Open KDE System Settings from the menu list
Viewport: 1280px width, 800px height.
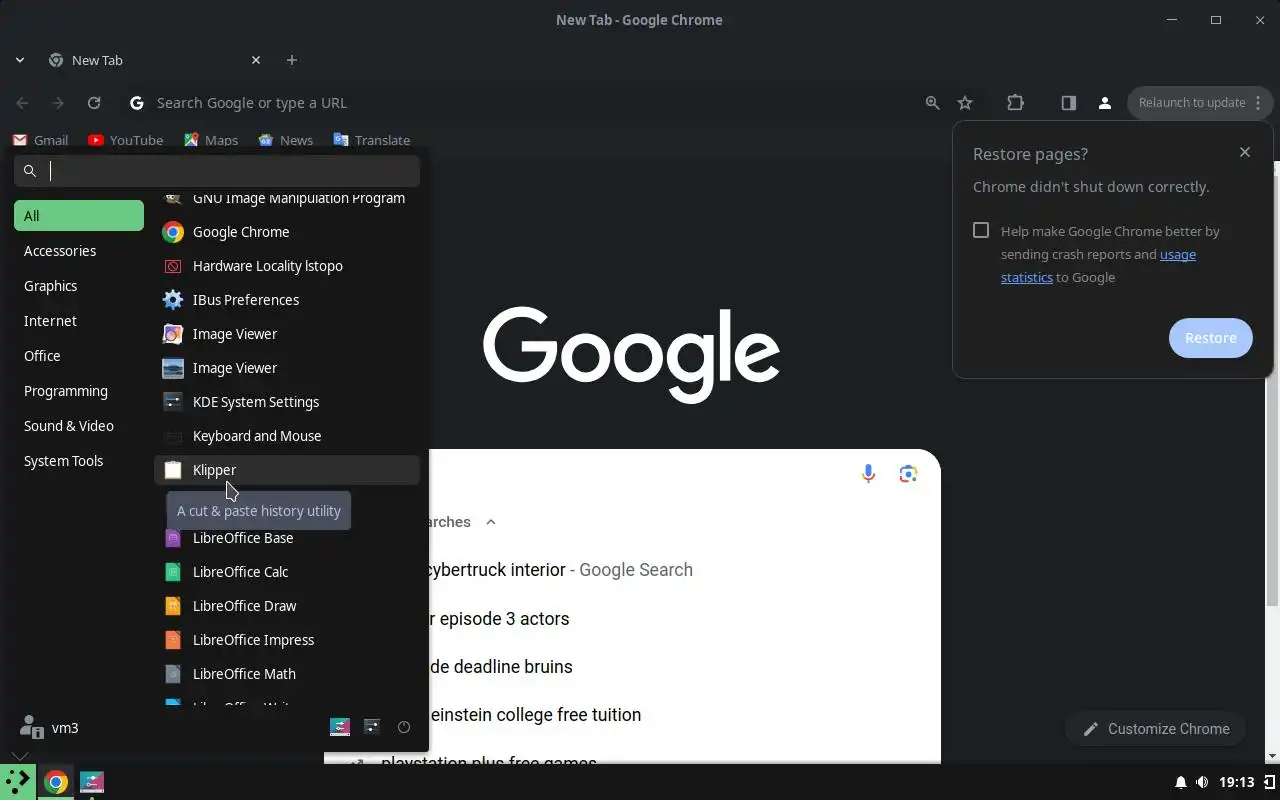click(287, 402)
